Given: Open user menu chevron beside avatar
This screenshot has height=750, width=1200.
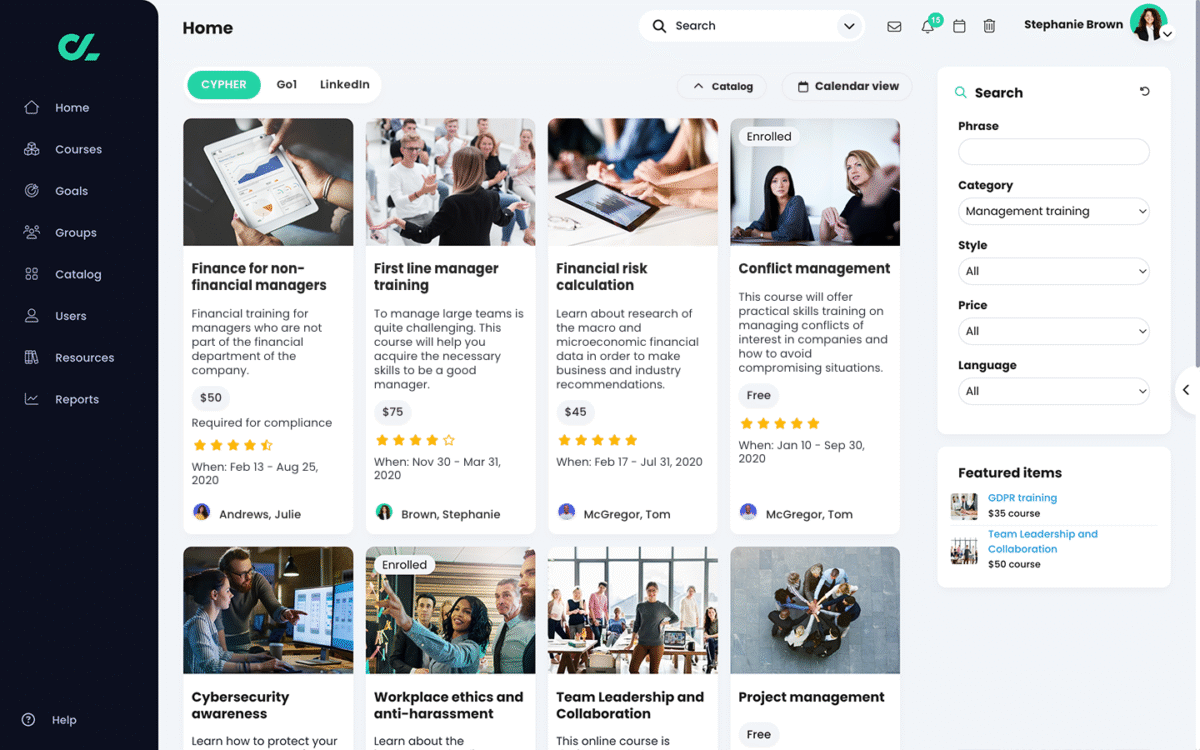Looking at the screenshot, I should point(1167,34).
